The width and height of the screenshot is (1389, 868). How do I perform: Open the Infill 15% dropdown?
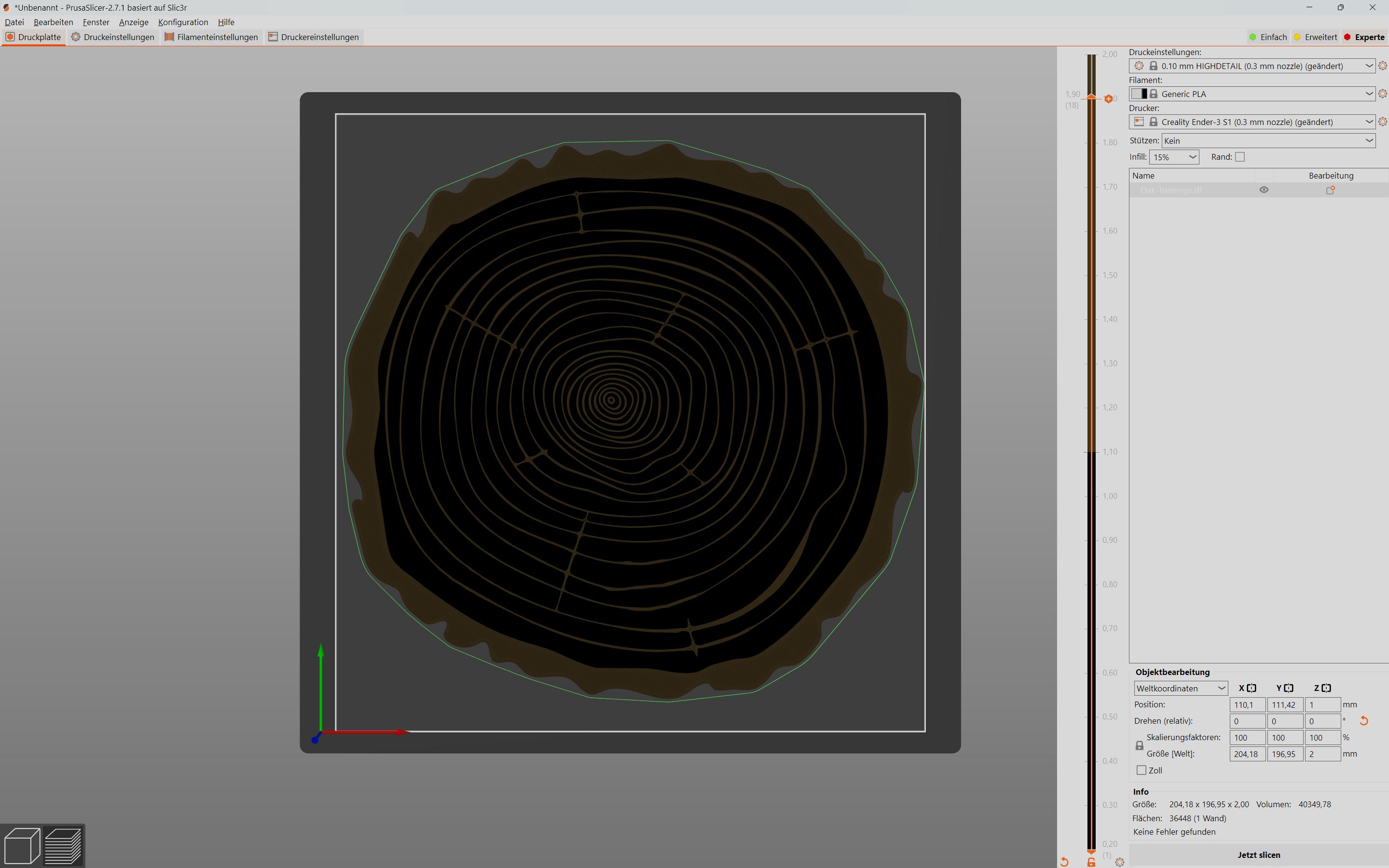(x=1174, y=157)
